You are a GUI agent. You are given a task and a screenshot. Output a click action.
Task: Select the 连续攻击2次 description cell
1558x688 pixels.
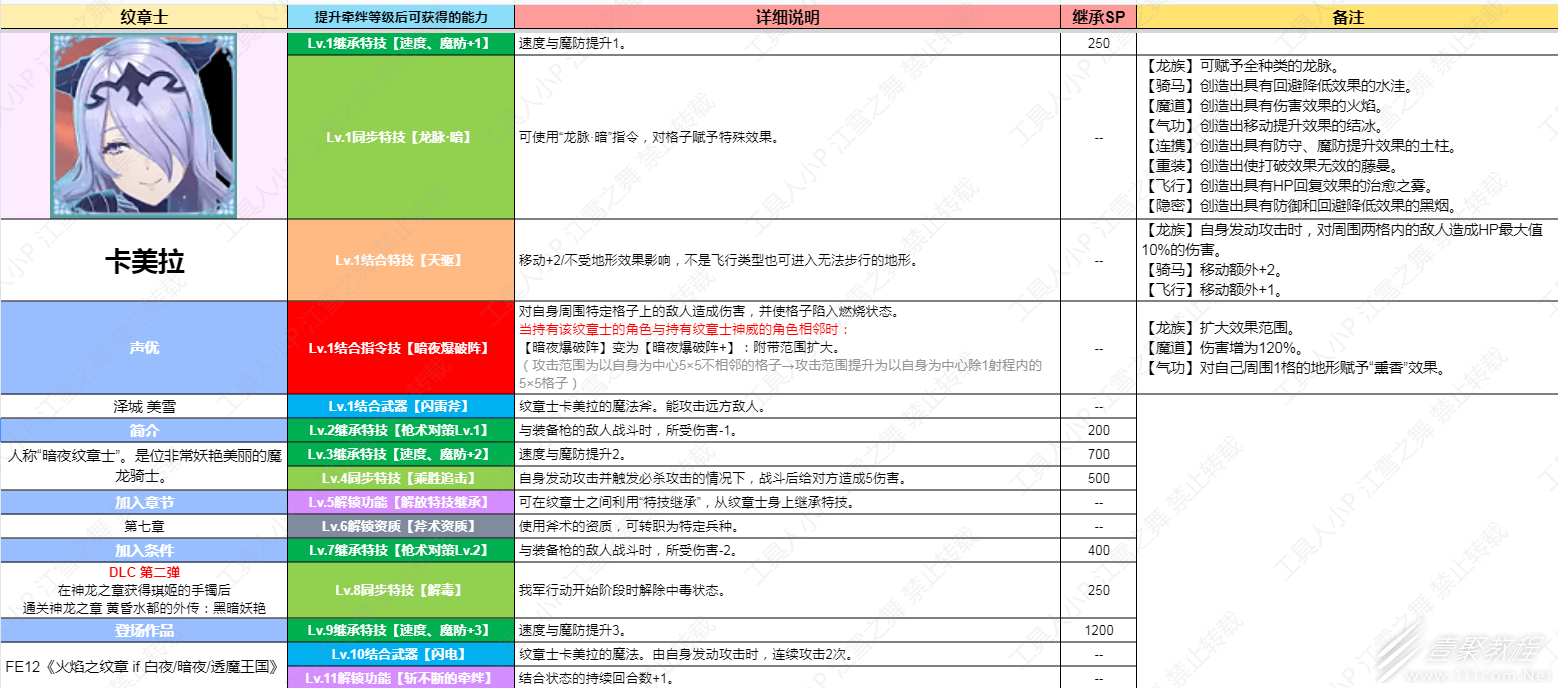point(787,654)
